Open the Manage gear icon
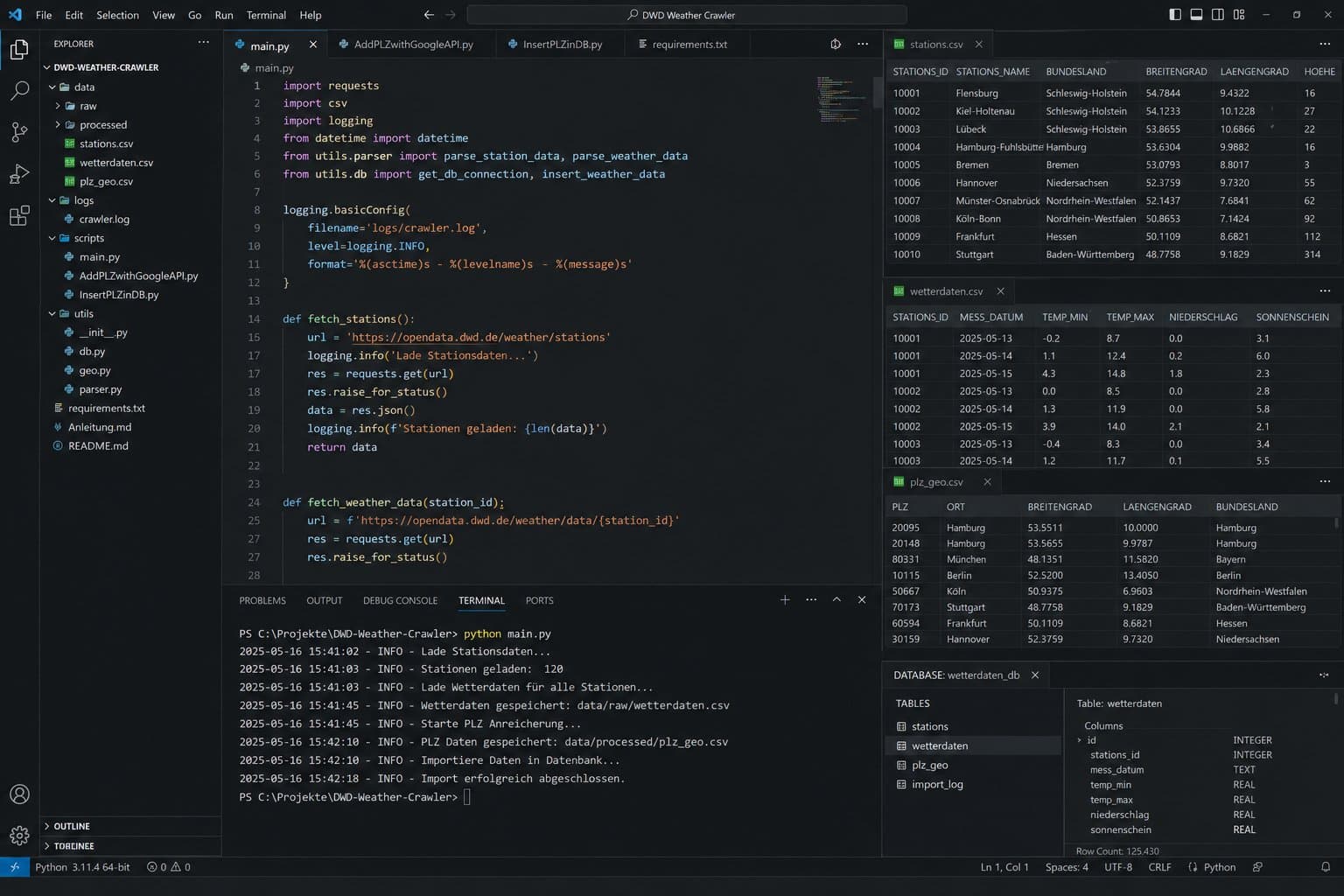Screen dimensions: 1344x896 (19, 836)
